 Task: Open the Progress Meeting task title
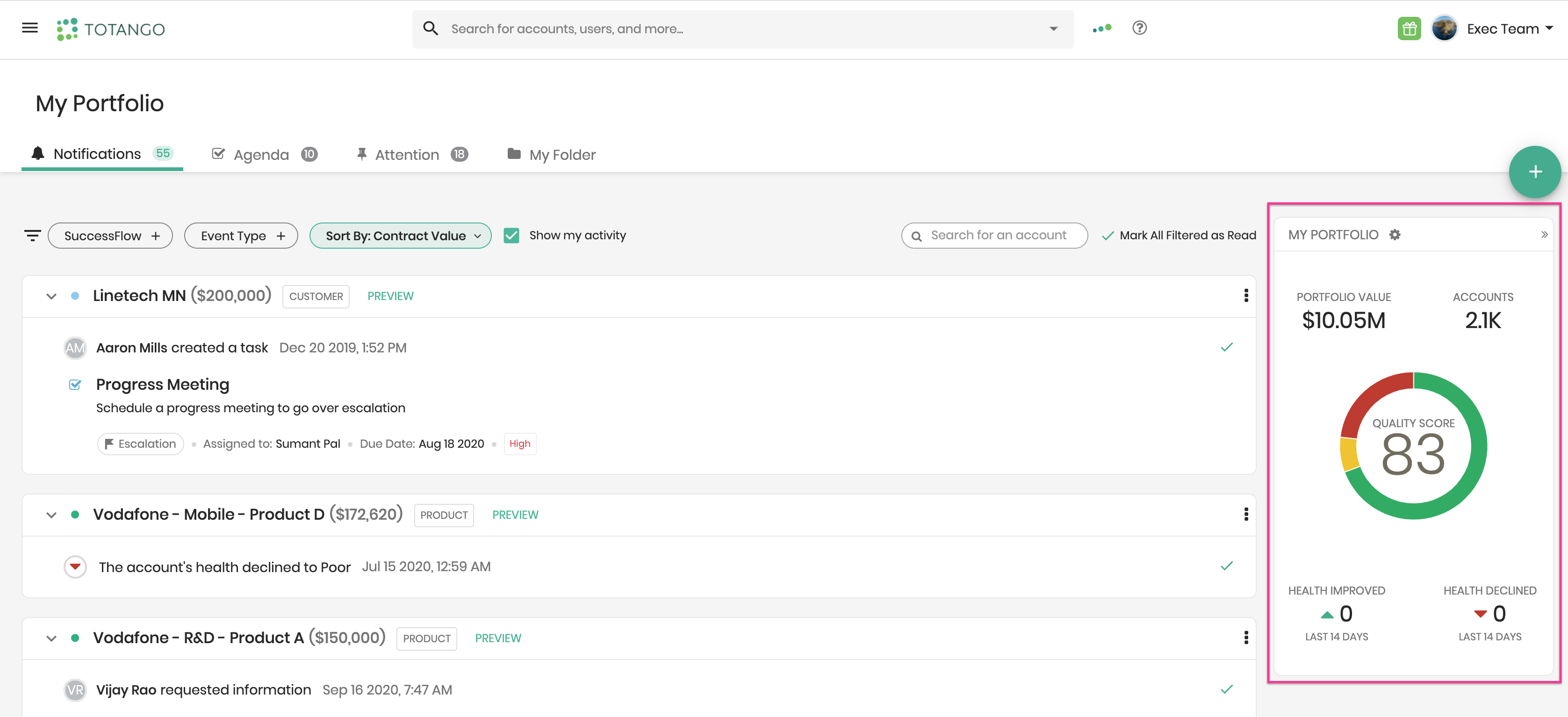(163, 385)
